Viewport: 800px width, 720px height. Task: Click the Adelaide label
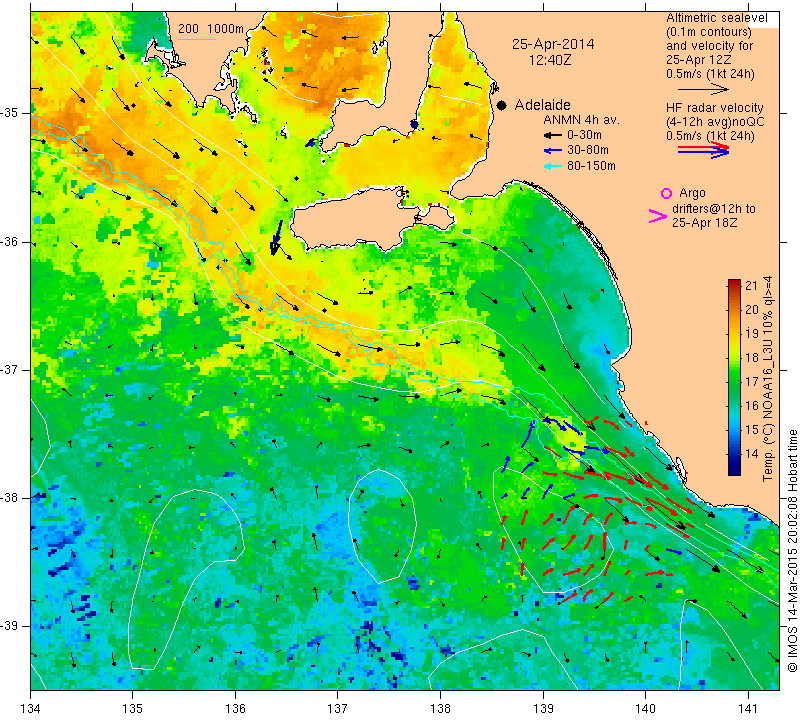[x=542, y=105]
